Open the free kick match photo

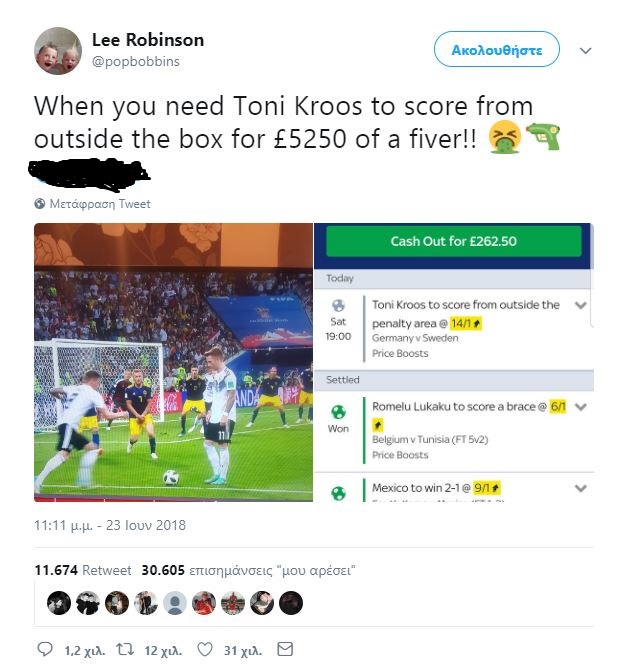point(174,362)
